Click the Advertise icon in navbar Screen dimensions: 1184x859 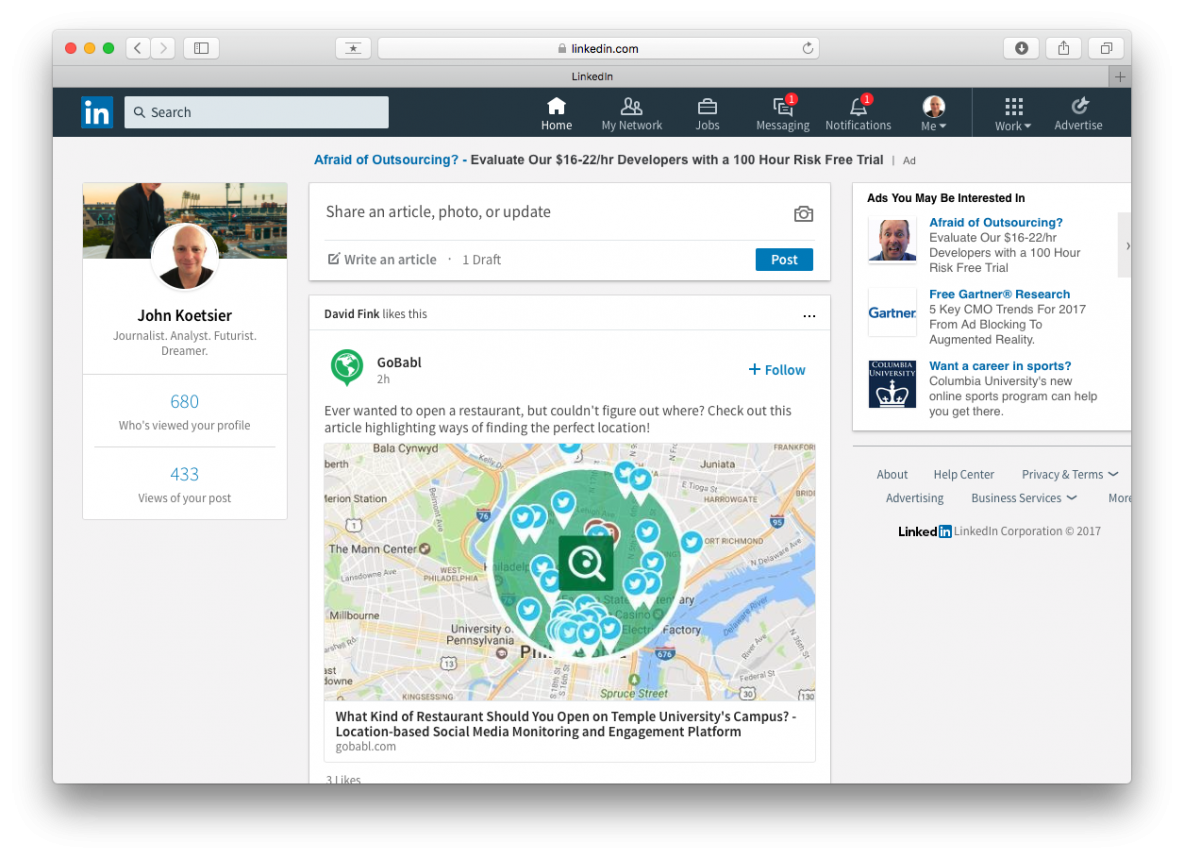click(x=1078, y=107)
